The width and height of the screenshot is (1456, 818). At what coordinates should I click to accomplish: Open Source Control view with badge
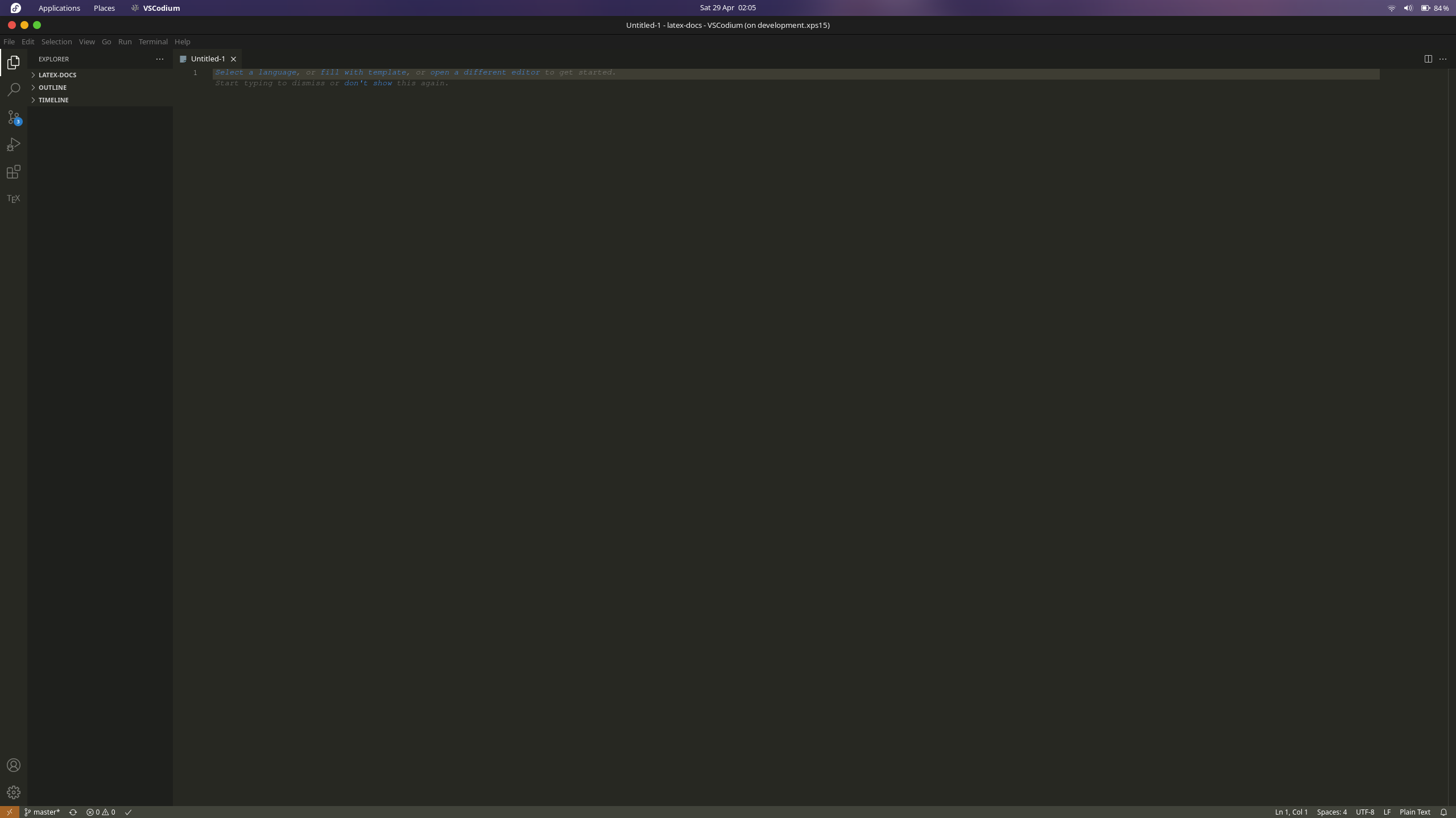click(14, 117)
